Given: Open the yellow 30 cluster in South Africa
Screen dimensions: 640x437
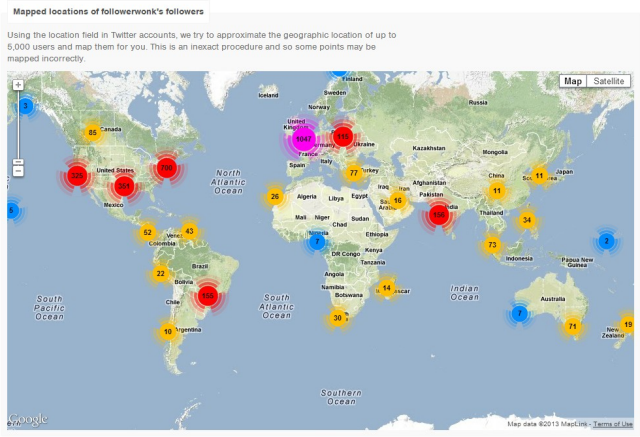Looking at the screenshot, I should tap(338, 318).
